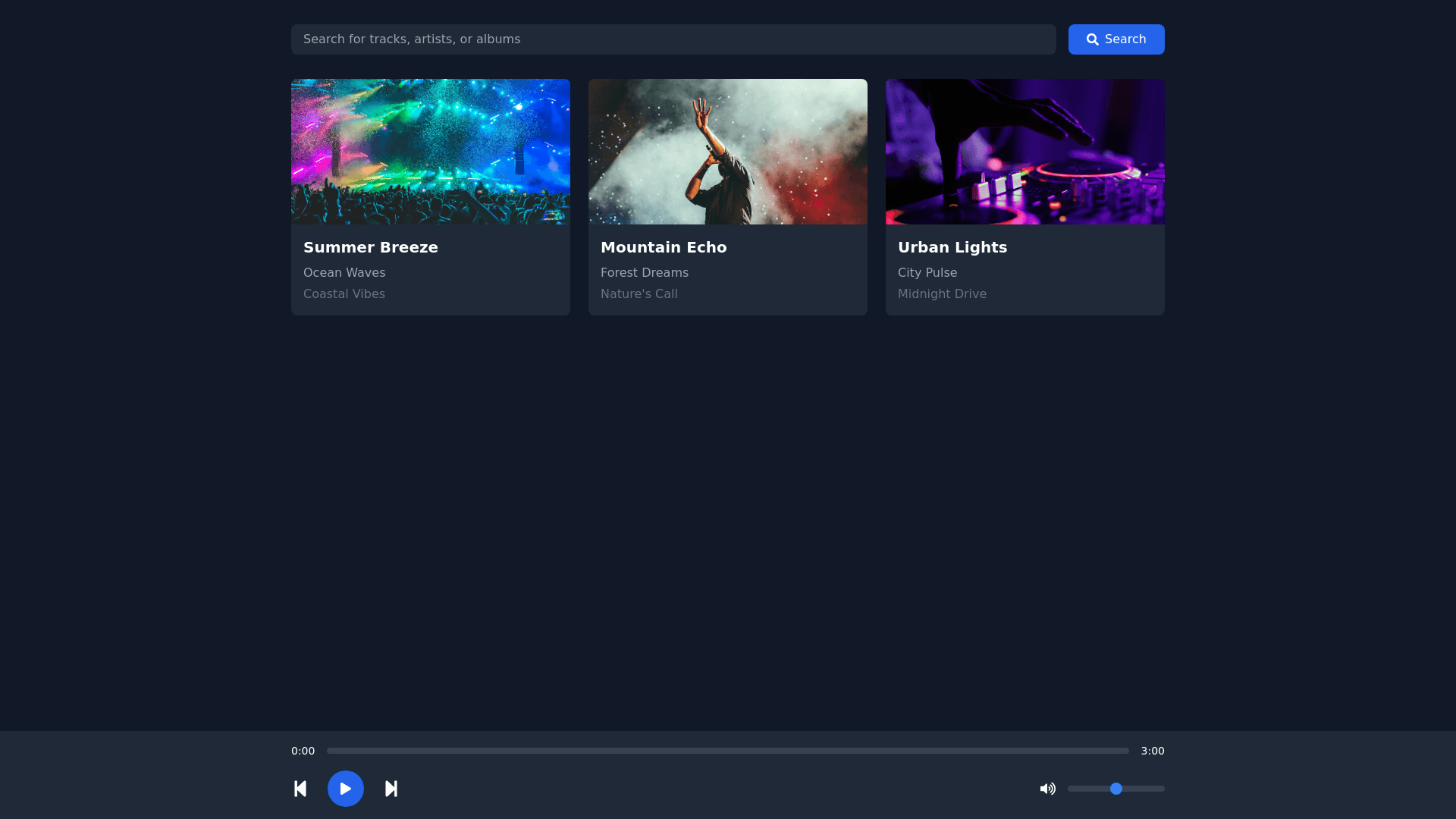
Task: Seek on the playback progress bar
Action: (728, 751)
